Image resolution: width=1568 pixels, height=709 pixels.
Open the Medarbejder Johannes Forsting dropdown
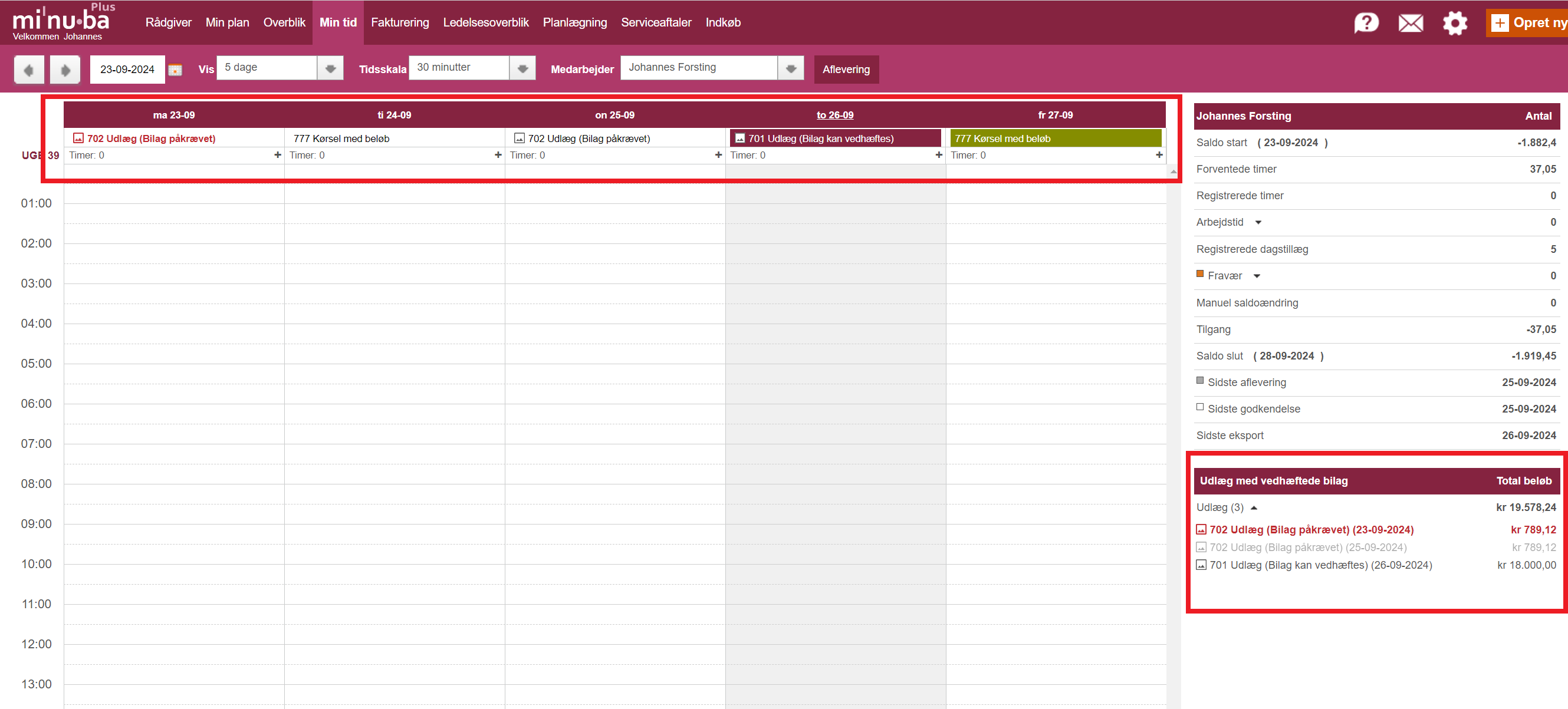[791, 68]
